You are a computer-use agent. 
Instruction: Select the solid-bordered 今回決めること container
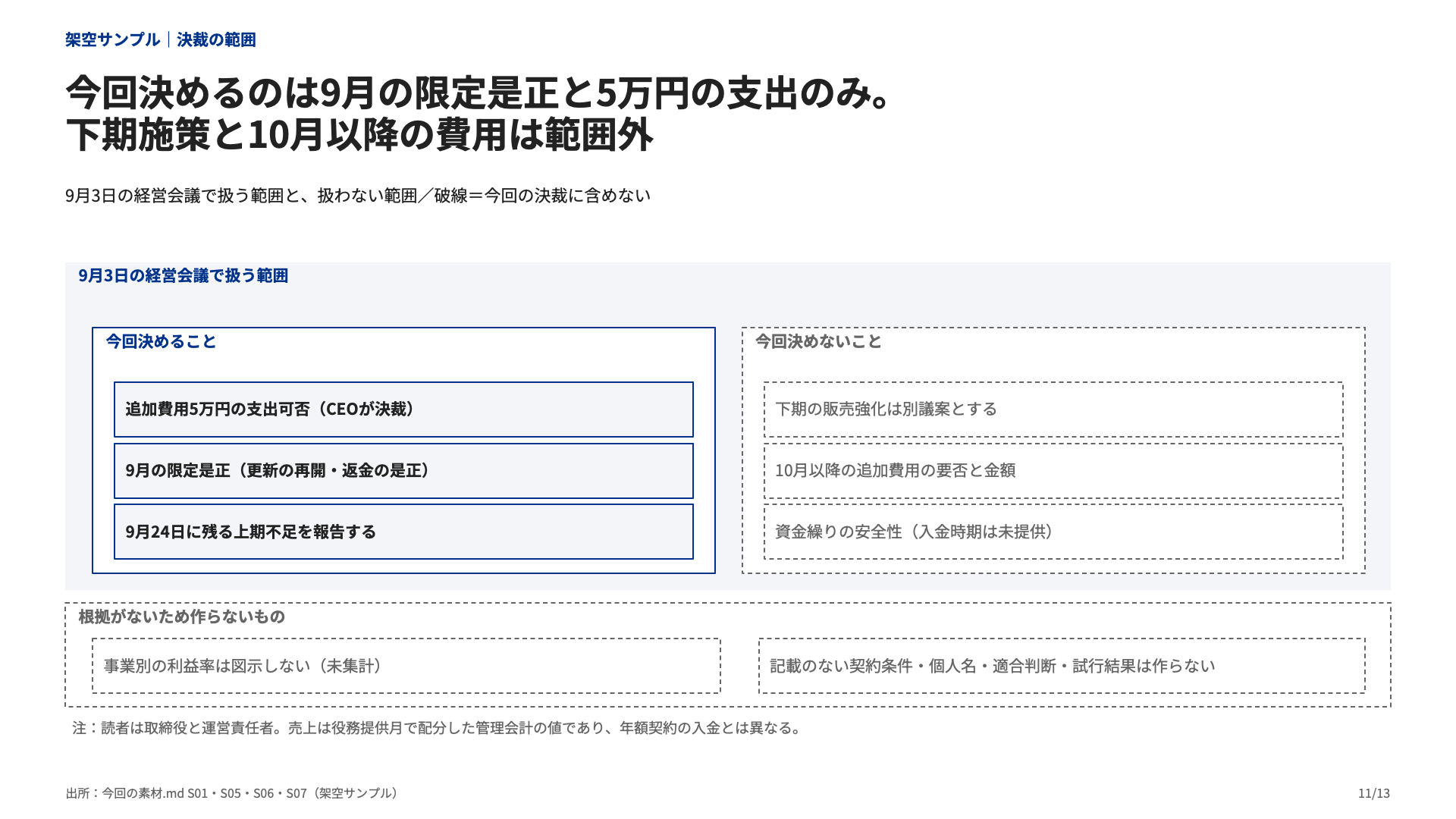tap(403, 450)
